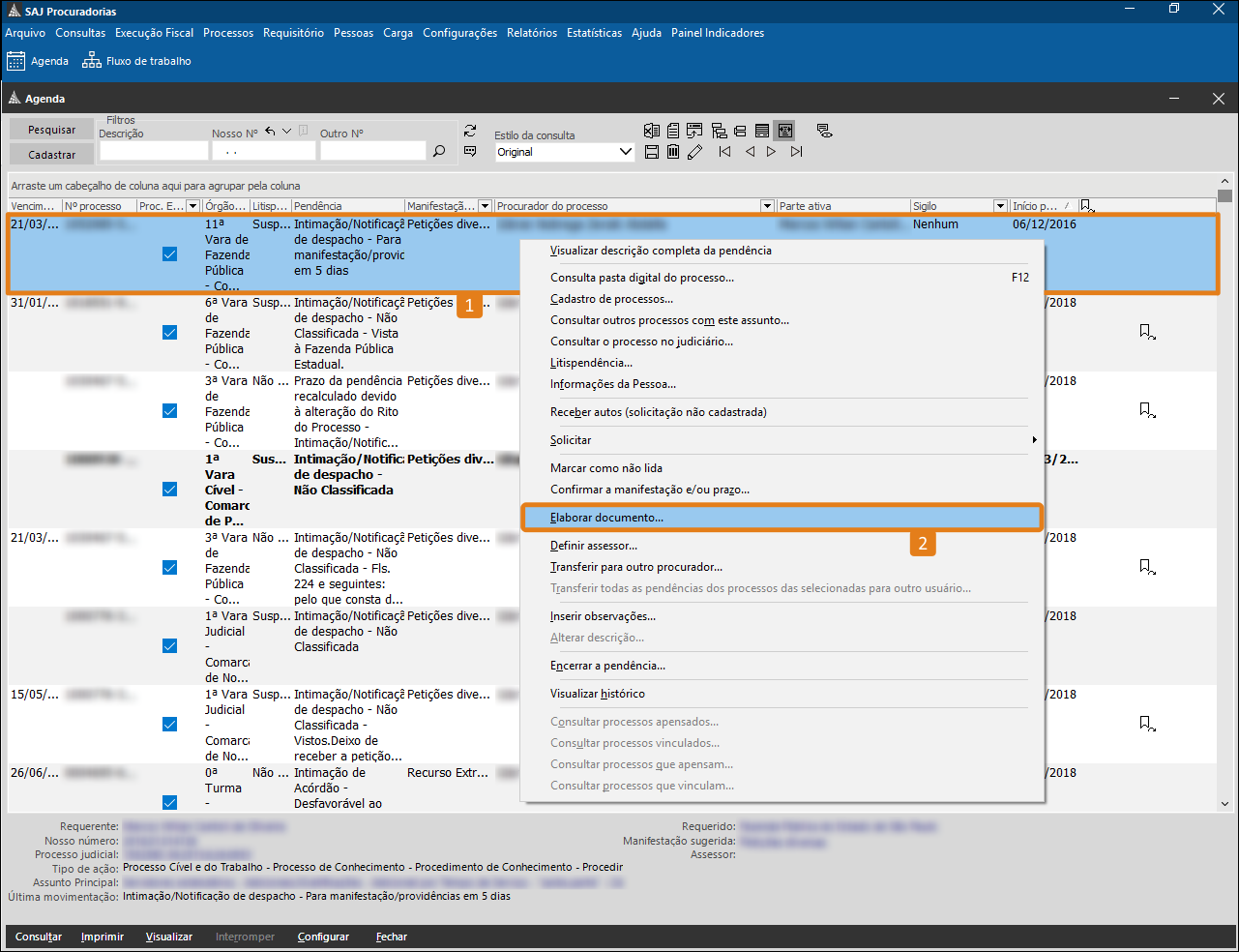Viewport: 1239px width, 952px height.
Task: Open the Agenda toolbar button
Action: coord(38,61)
